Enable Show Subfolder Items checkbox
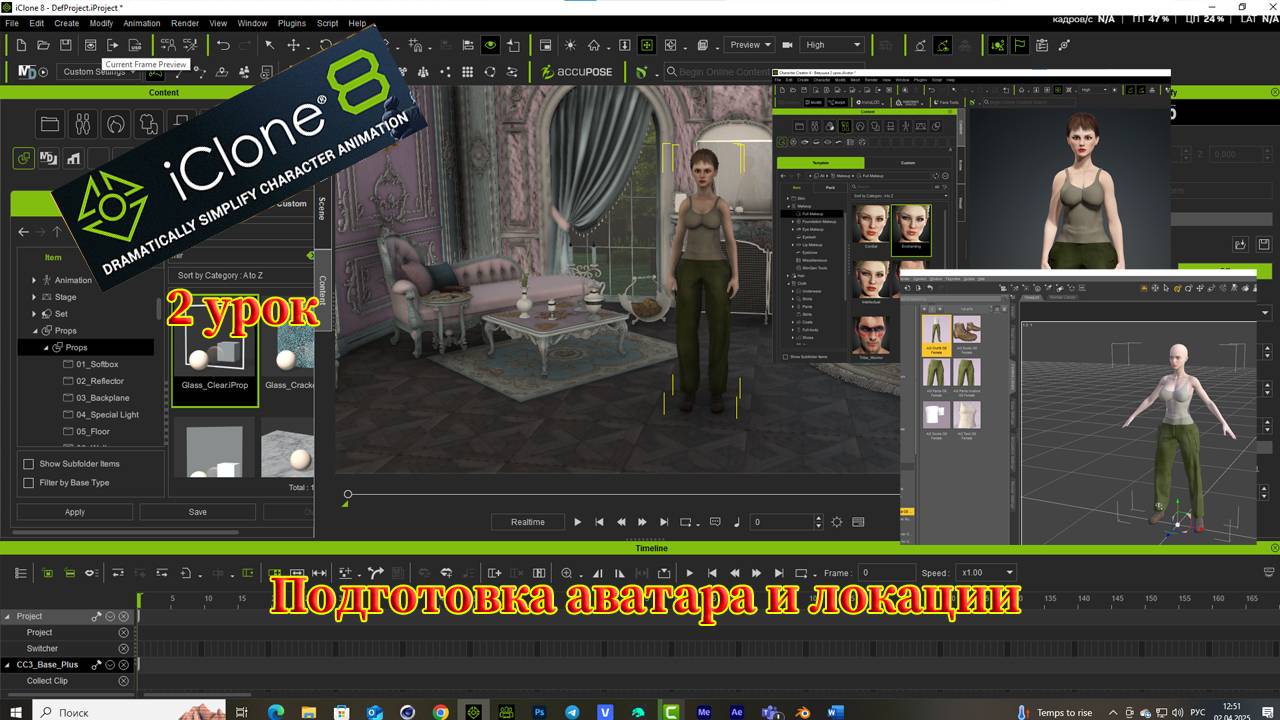The image size is (1280, 720). click(x=28, y=464)
